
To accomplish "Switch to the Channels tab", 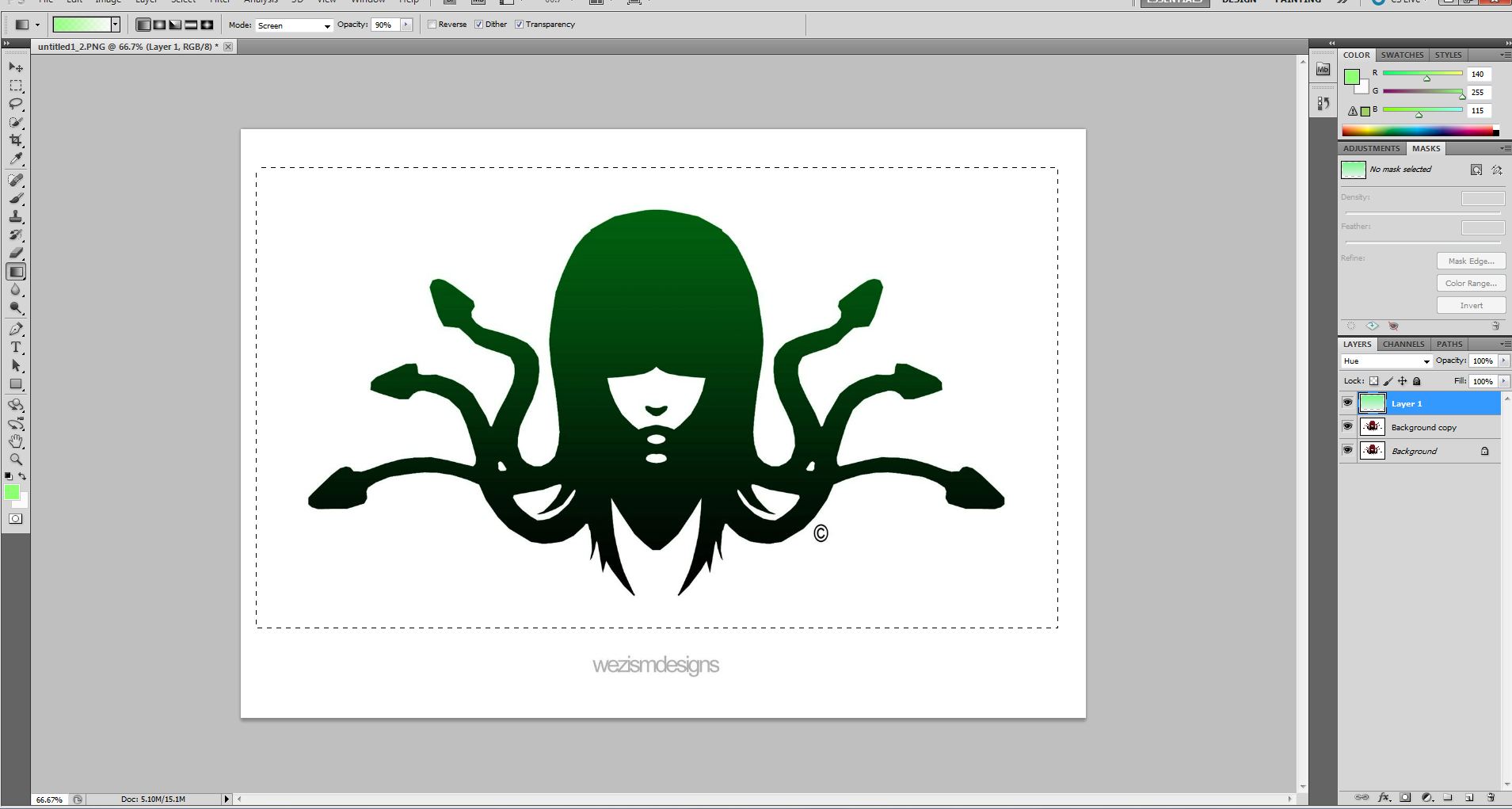I will 1403,345.
